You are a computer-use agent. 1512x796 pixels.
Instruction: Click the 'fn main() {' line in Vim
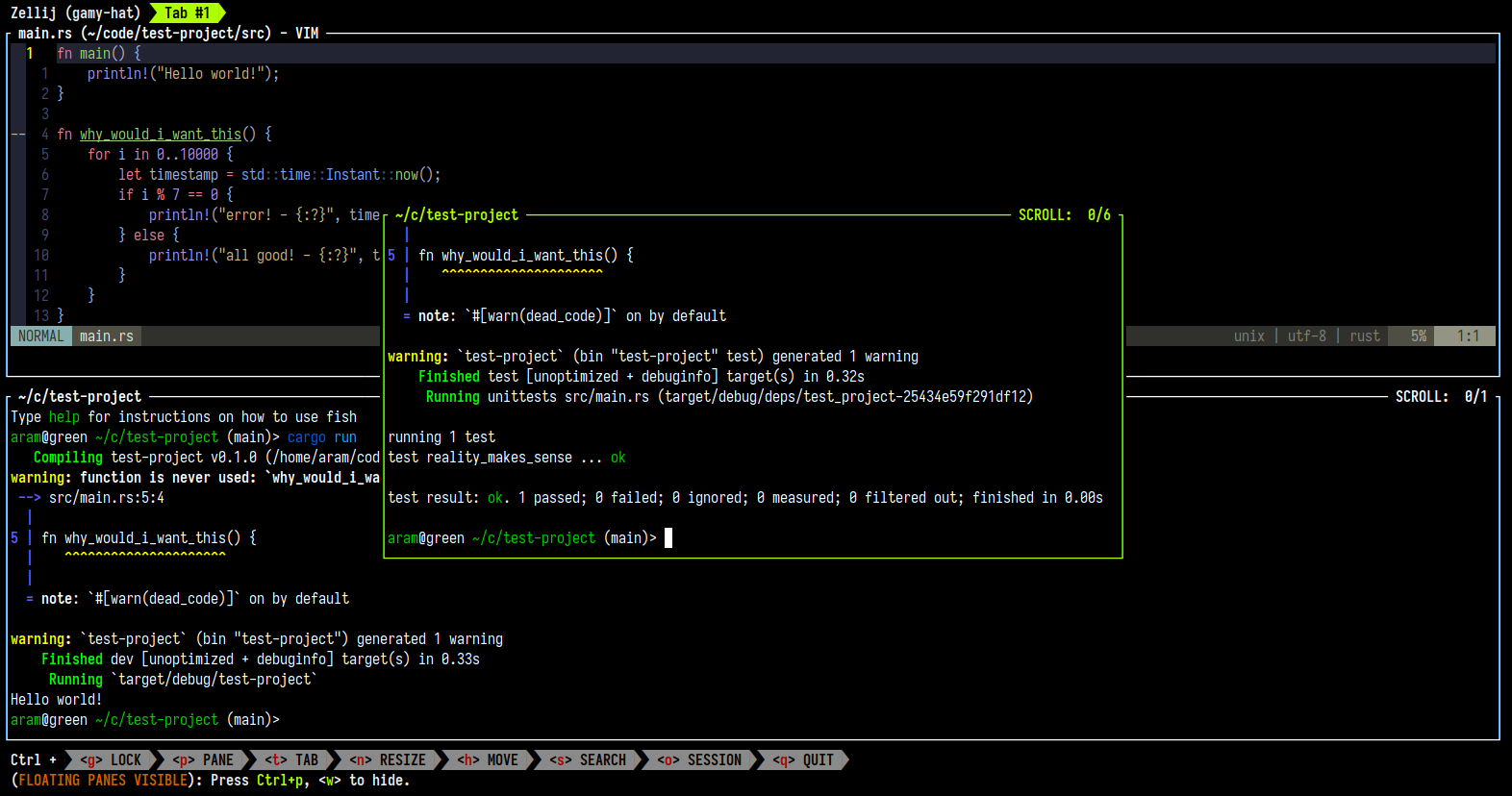pyautogui.click(x=99, y=53)
